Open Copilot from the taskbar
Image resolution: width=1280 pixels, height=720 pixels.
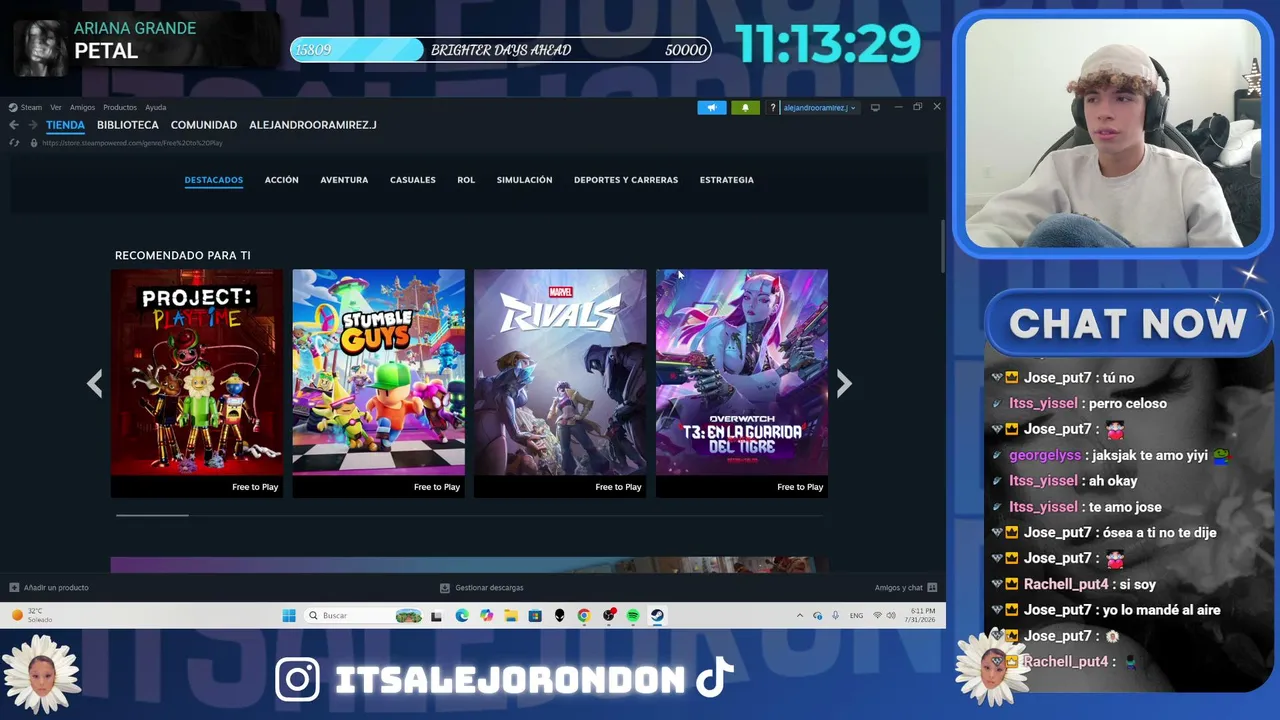[486, 616]
